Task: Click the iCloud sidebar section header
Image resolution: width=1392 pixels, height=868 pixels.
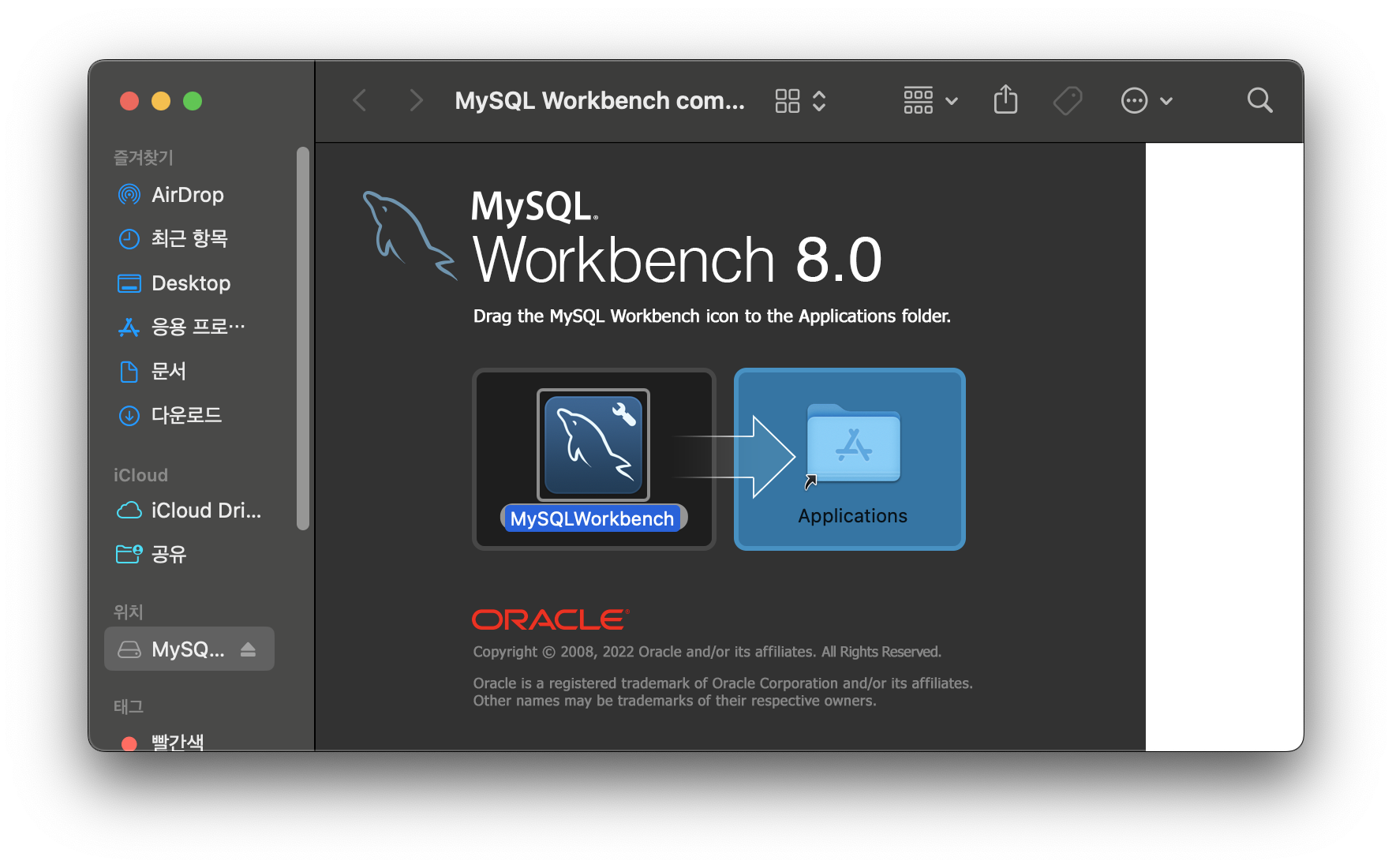Action: tap(140, 475)
